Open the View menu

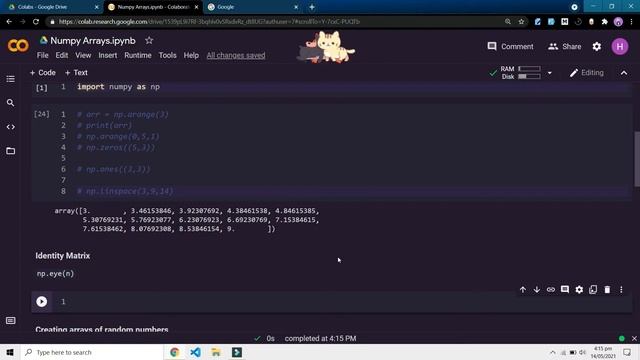coord(83,56)
